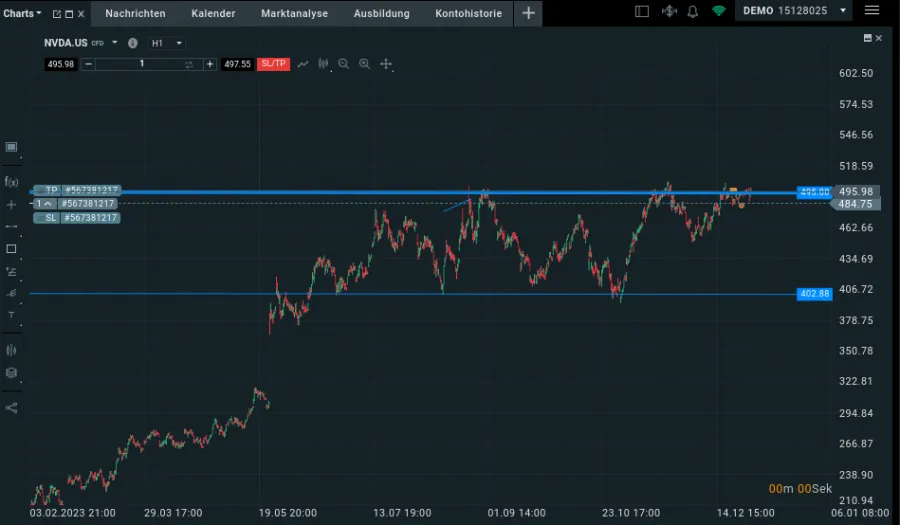The image size is (900, 525).
Task: Toggle the SL/TP red button
Action: (x=273, y=64)
